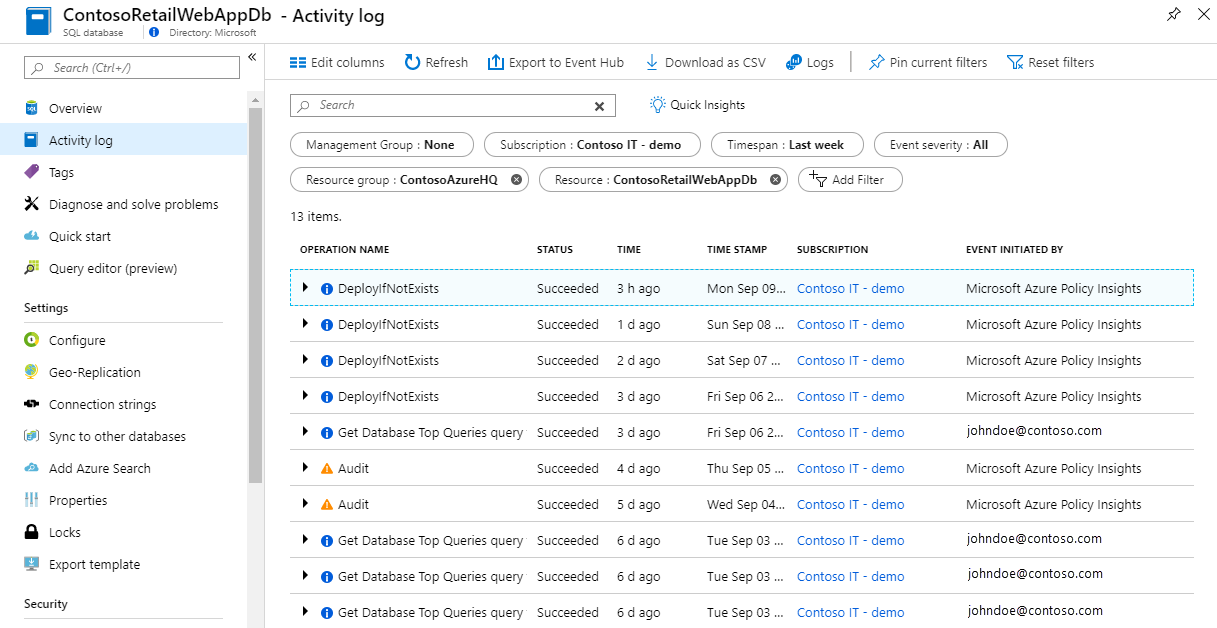Select Query editor (preview) menu item
Image resolution: width=1217 pixels, height=628 pixels.
(x=112, y=268)
